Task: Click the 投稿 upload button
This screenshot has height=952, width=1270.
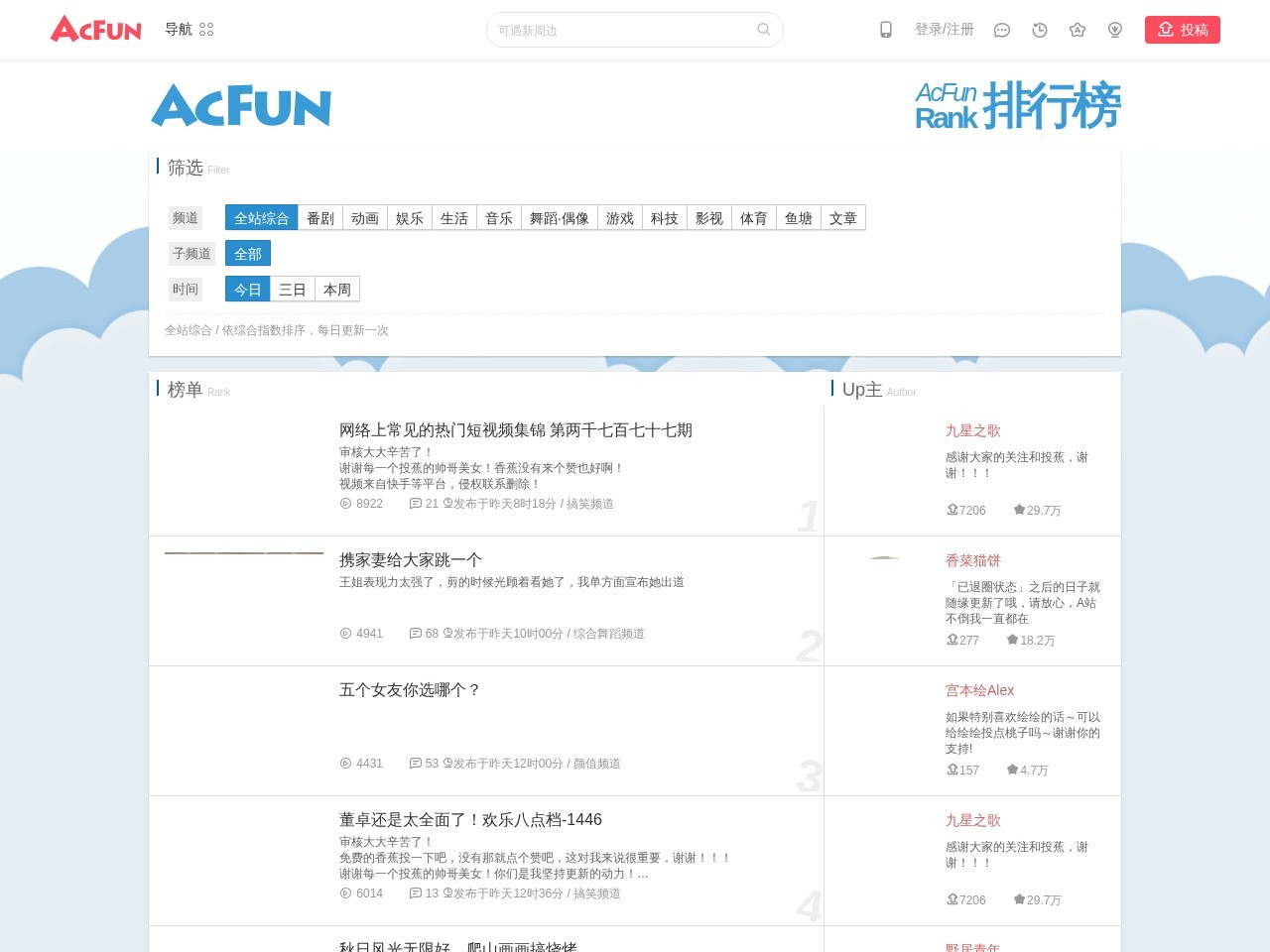Action: (x=1182, y=30)
